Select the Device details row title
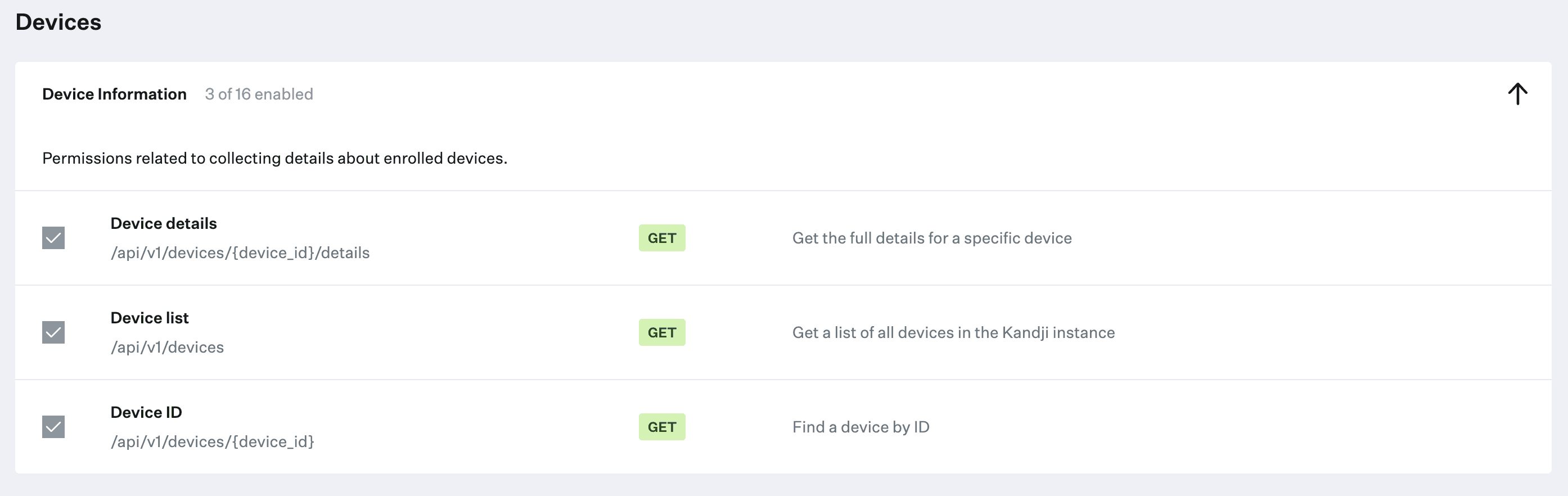This screenshot has width=1568, height=496. (x=164, y=223)
